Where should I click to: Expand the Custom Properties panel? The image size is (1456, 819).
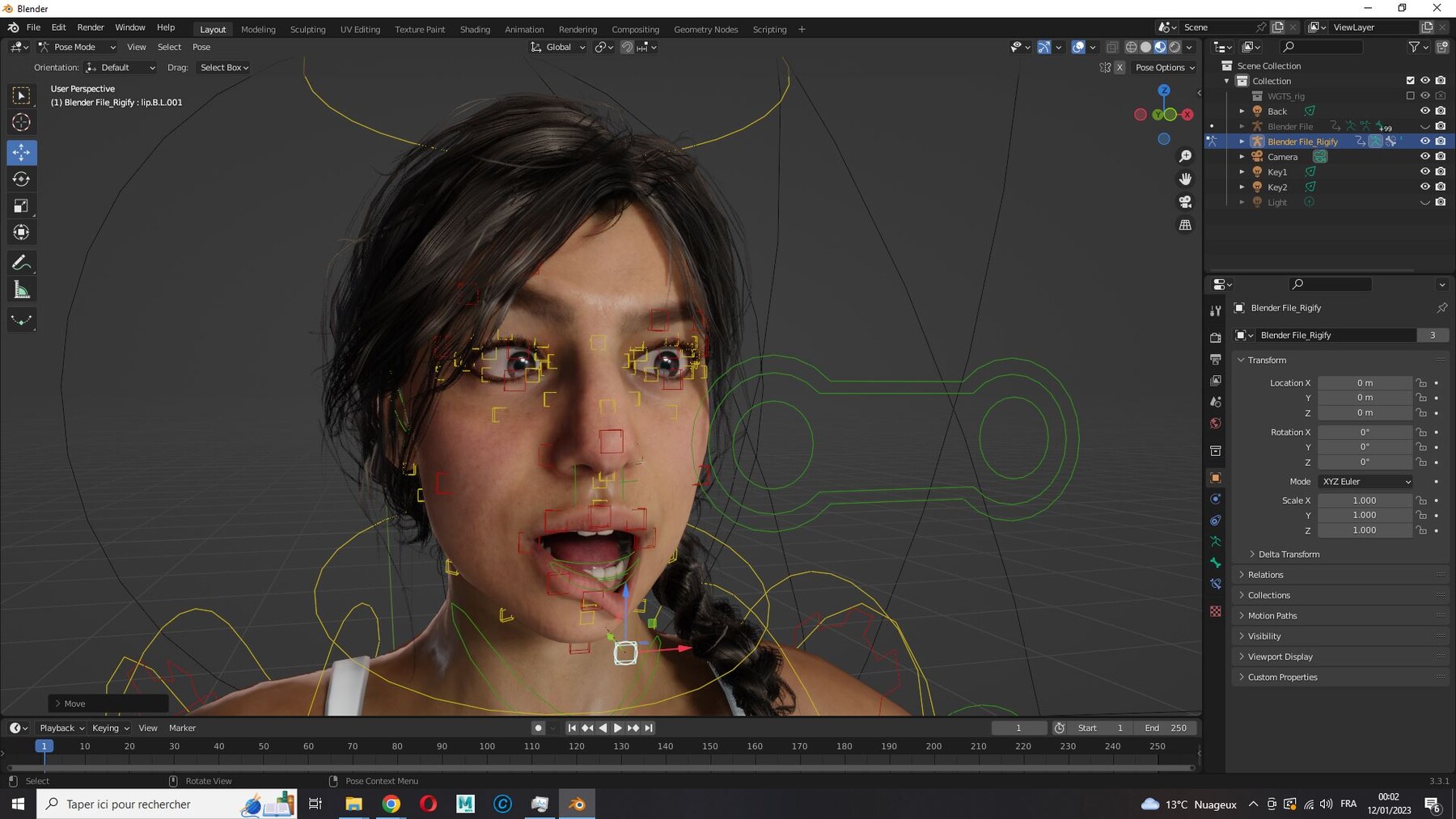point(1282,678)
